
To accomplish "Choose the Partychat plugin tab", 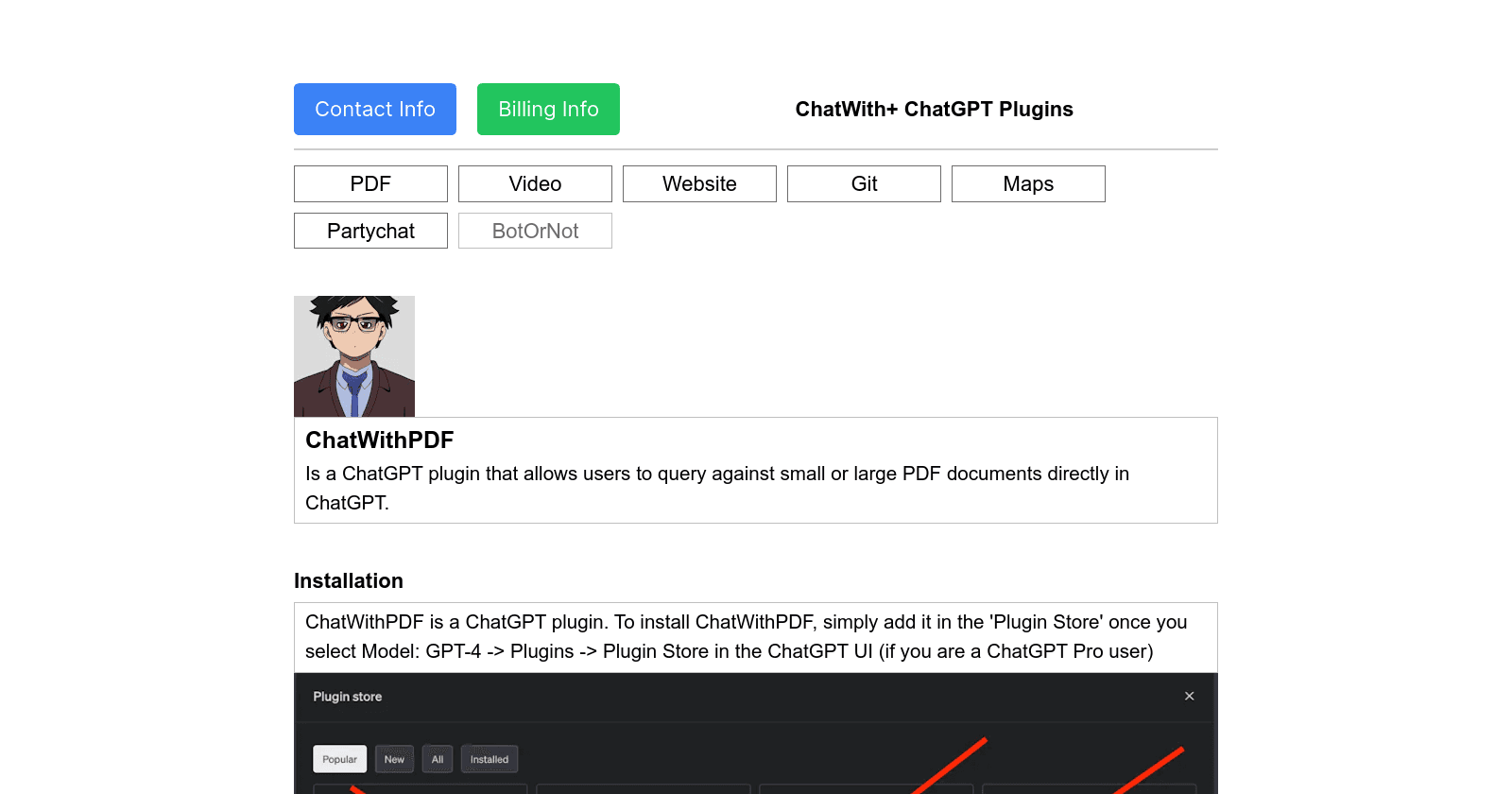I will (370, 231).
